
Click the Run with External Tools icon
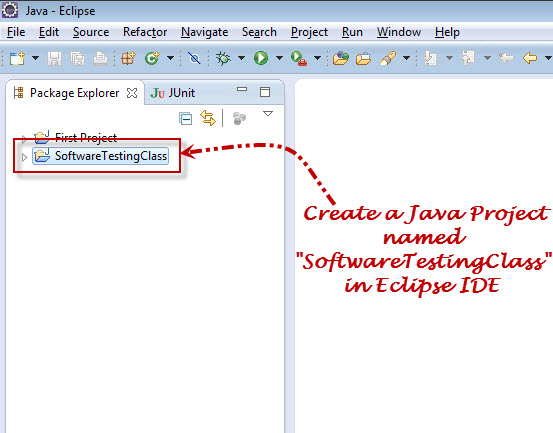pyautogui.click(x=299, y=59)
